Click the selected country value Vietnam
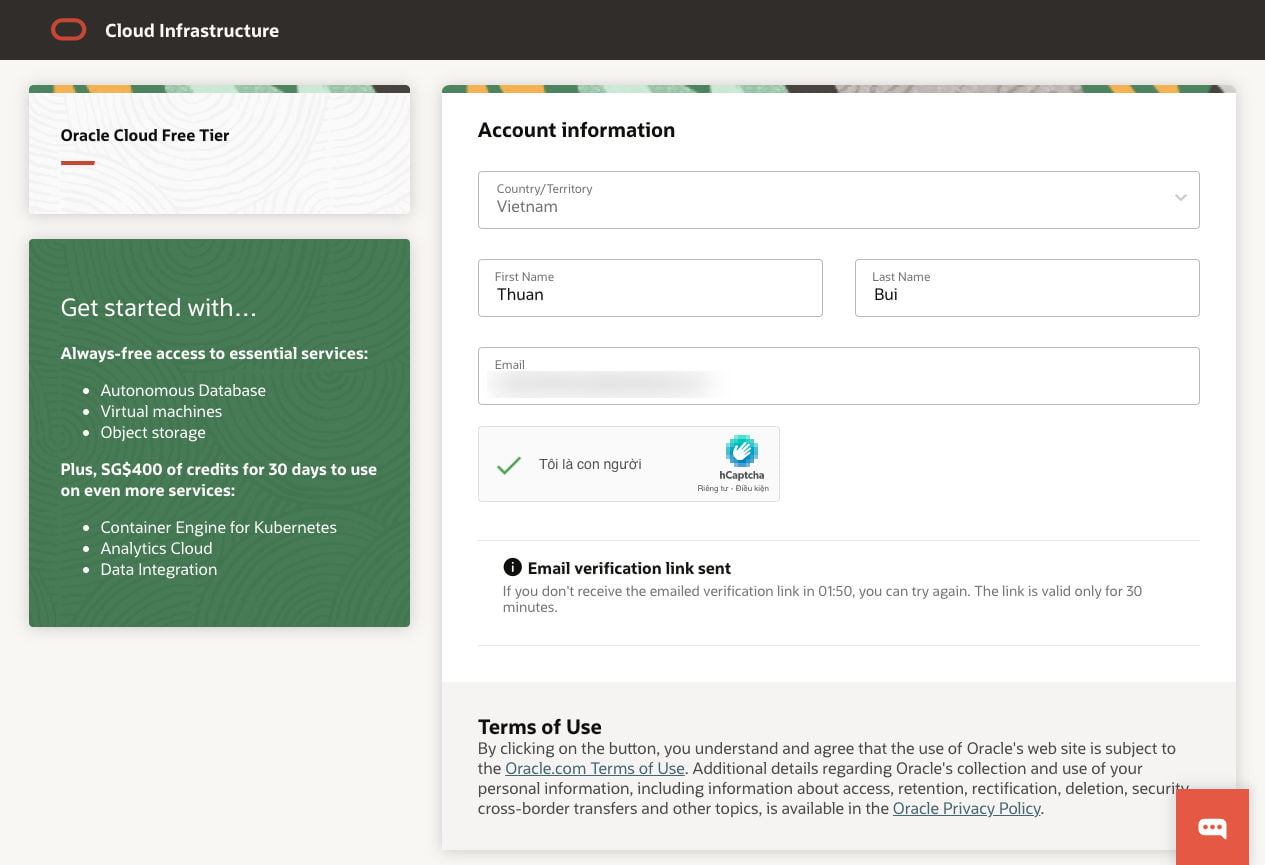The height and width of the screenshot is (865, 1265). click(527, 207)
